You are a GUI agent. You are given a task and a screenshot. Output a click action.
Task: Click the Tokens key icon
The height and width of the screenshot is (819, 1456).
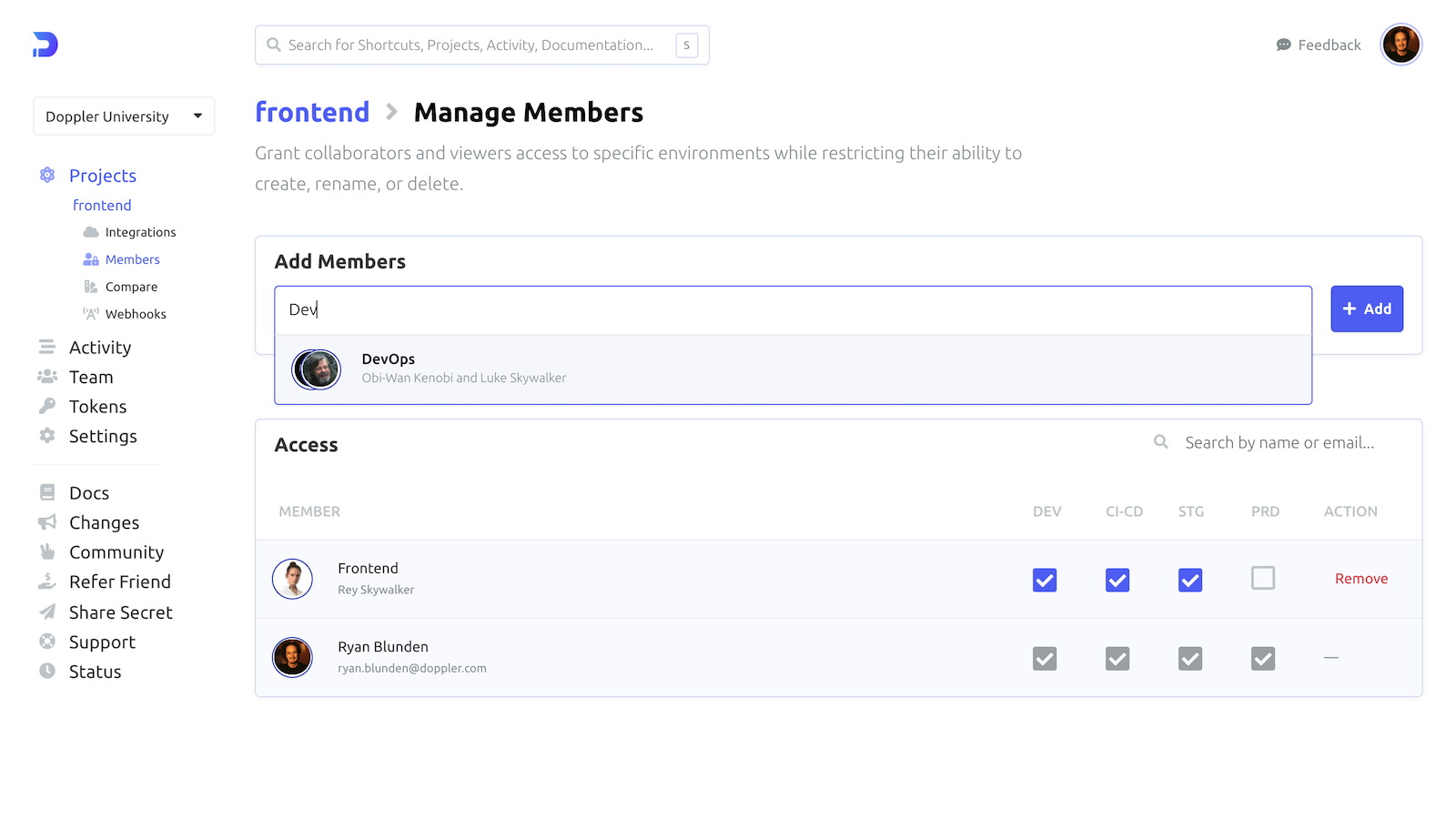click(47, 406)
